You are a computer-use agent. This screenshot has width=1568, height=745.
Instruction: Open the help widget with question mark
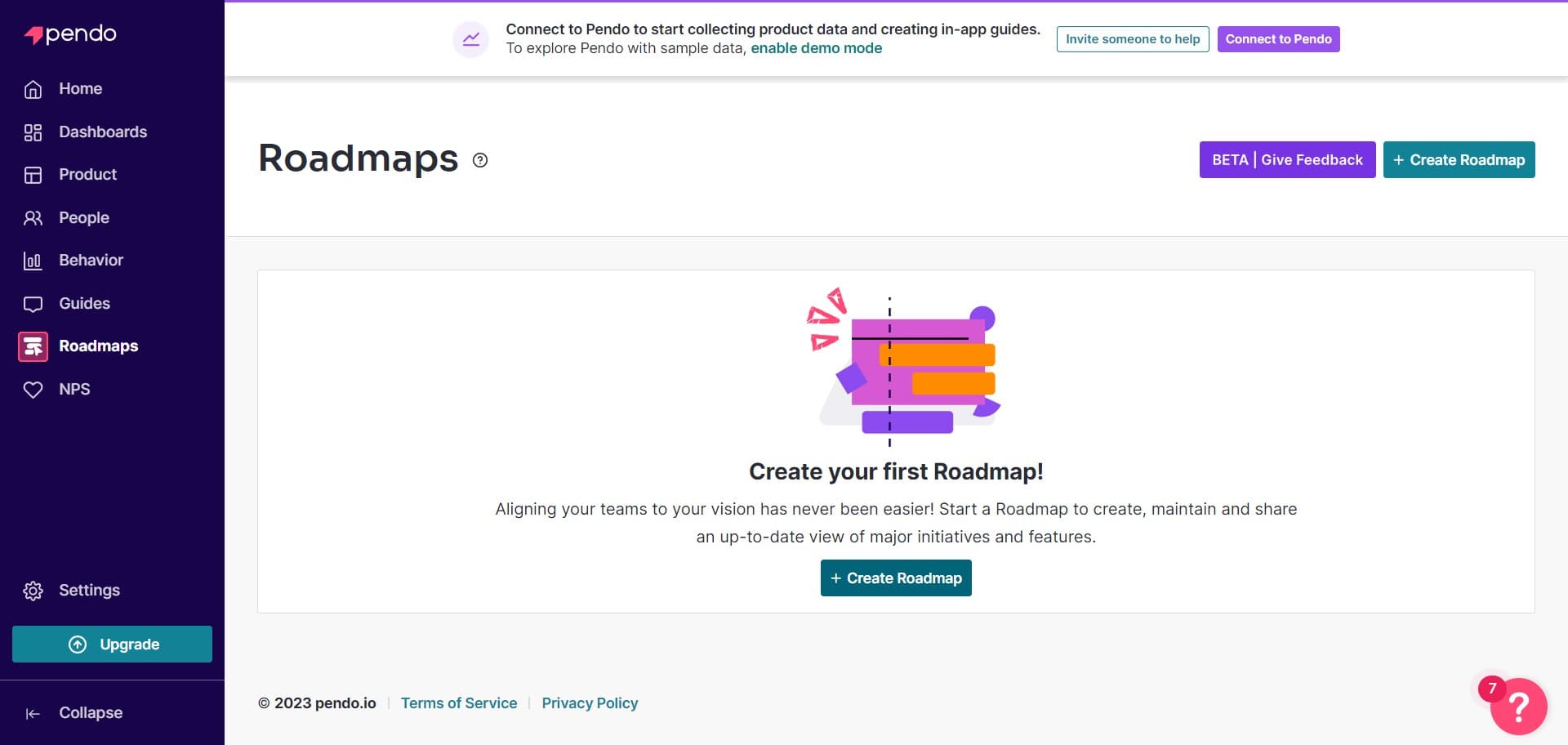click(1517, 706)
